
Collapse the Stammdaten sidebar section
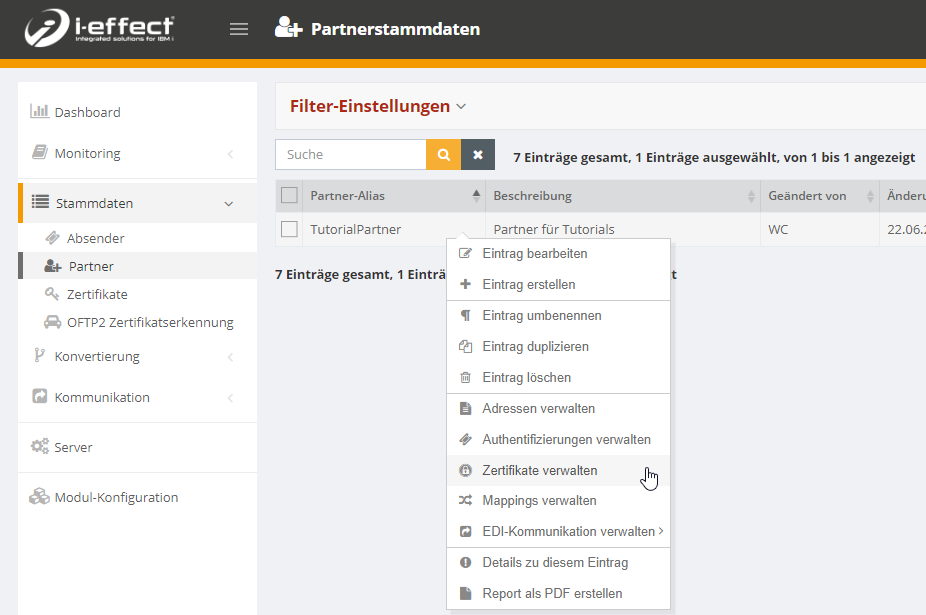click(94, 203)
